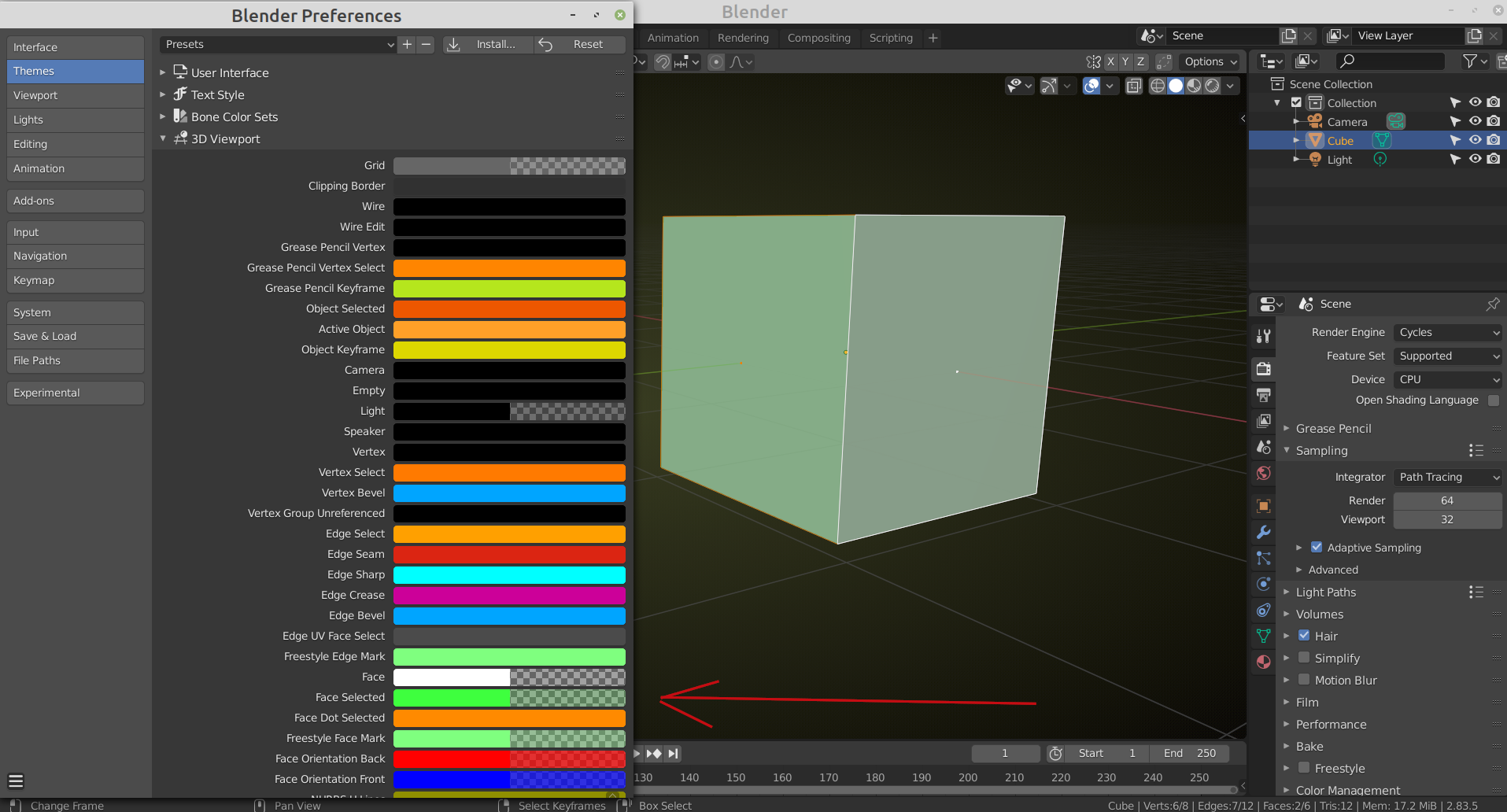Open the Render properties tab
This screenshot has height=812, width=1507.
(1264, 368)
